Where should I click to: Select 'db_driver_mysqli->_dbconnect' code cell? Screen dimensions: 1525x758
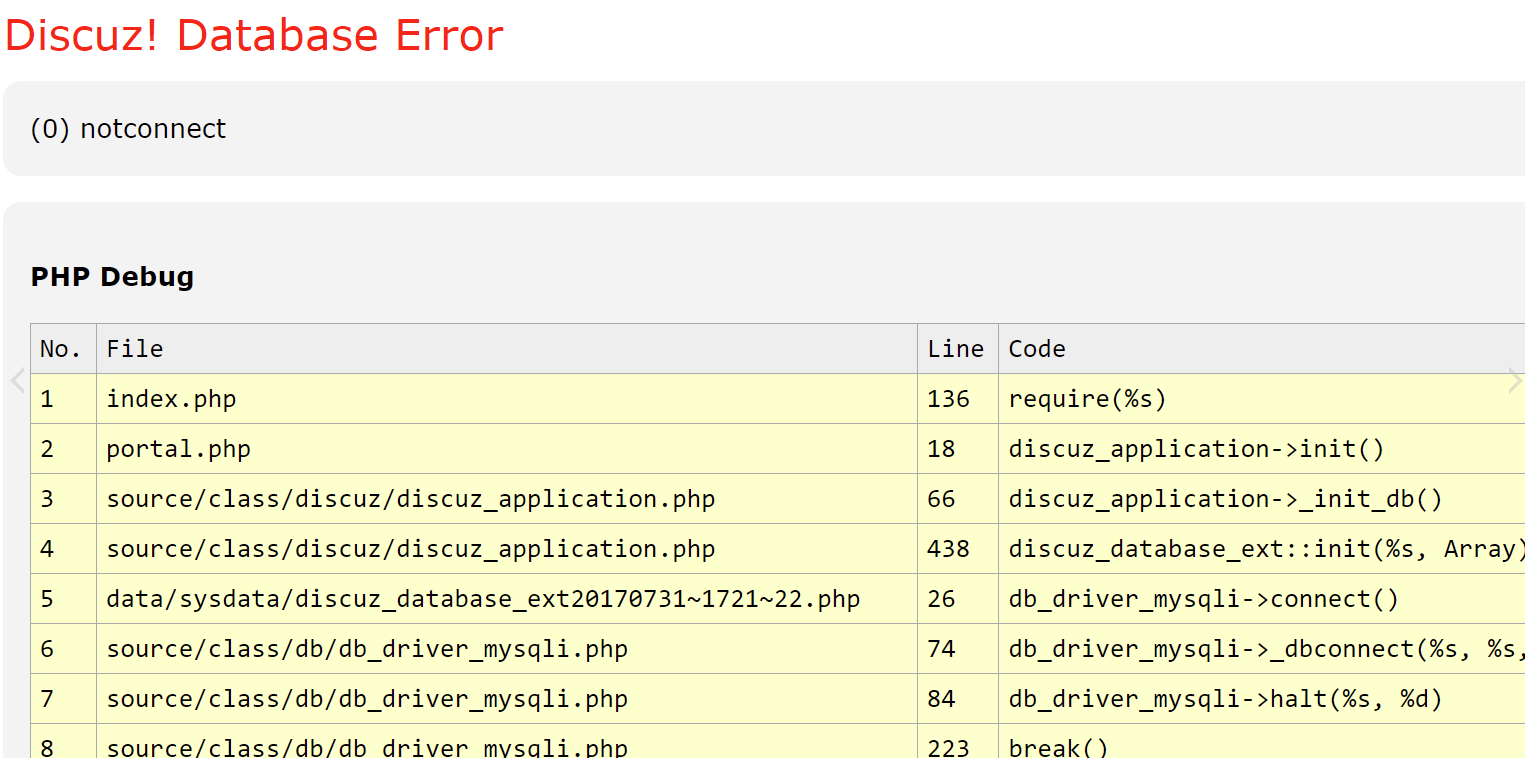tap(1262, 649)
